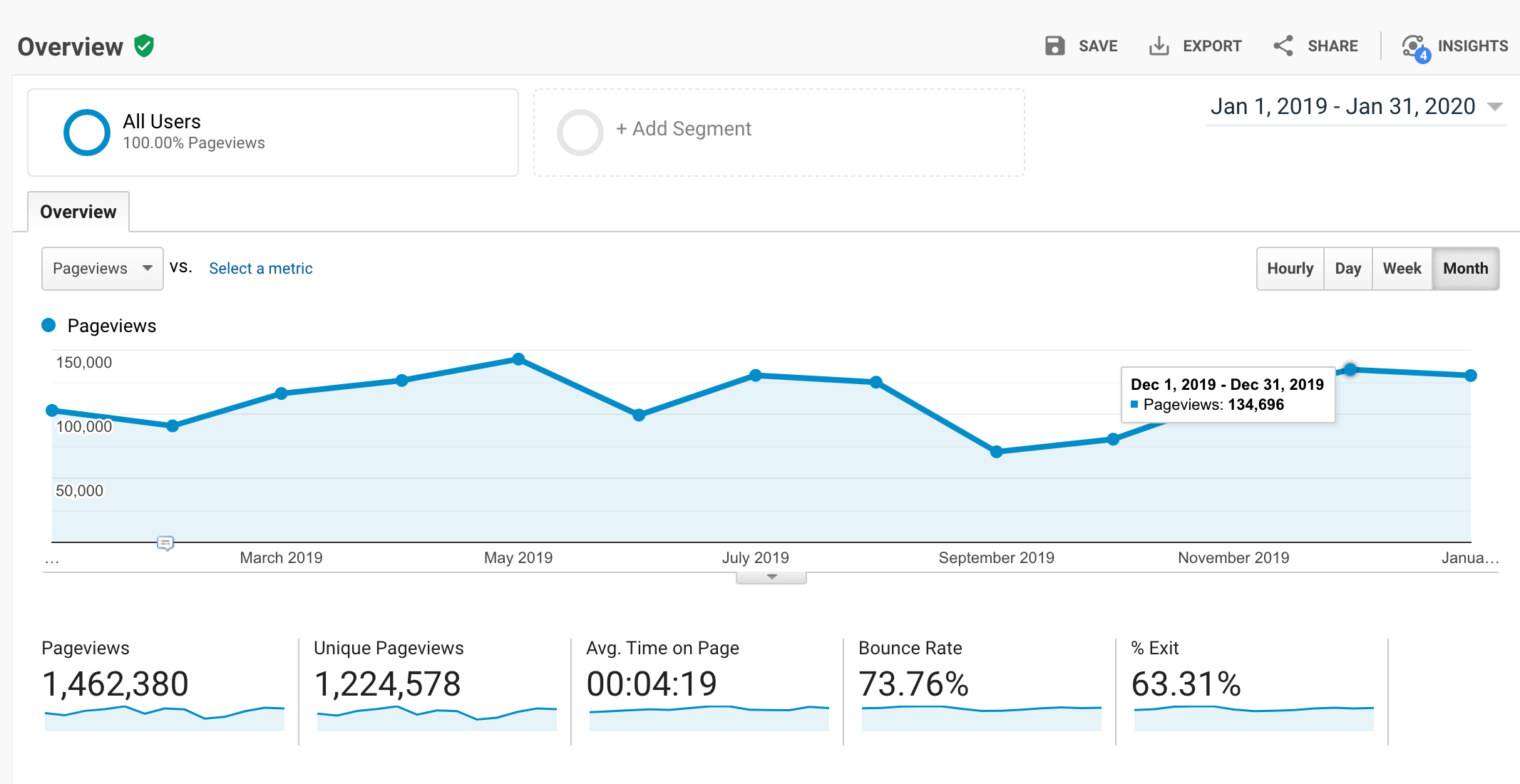Click the Pageviews legend color dot

point(48,326)
